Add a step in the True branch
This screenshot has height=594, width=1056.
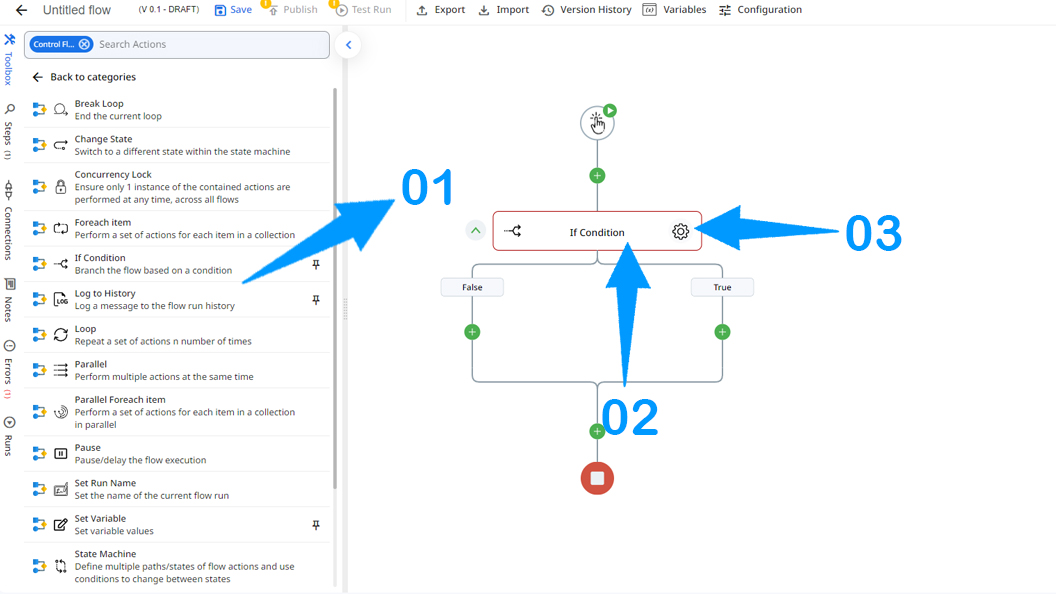pos(722,332)
